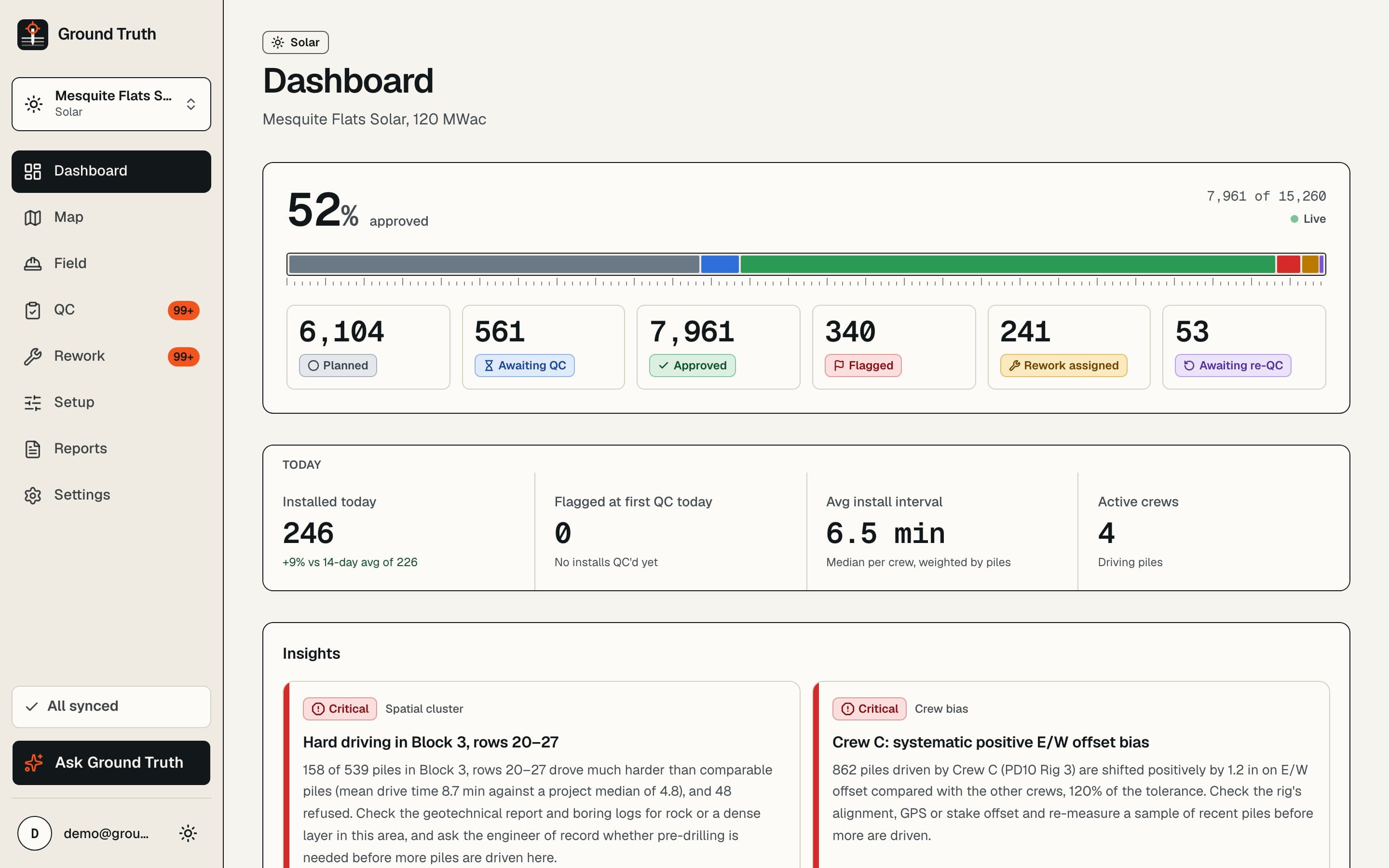Screen dimensions: 1389x868
Task: Click the All synced status button
Action: coord(111,706)
